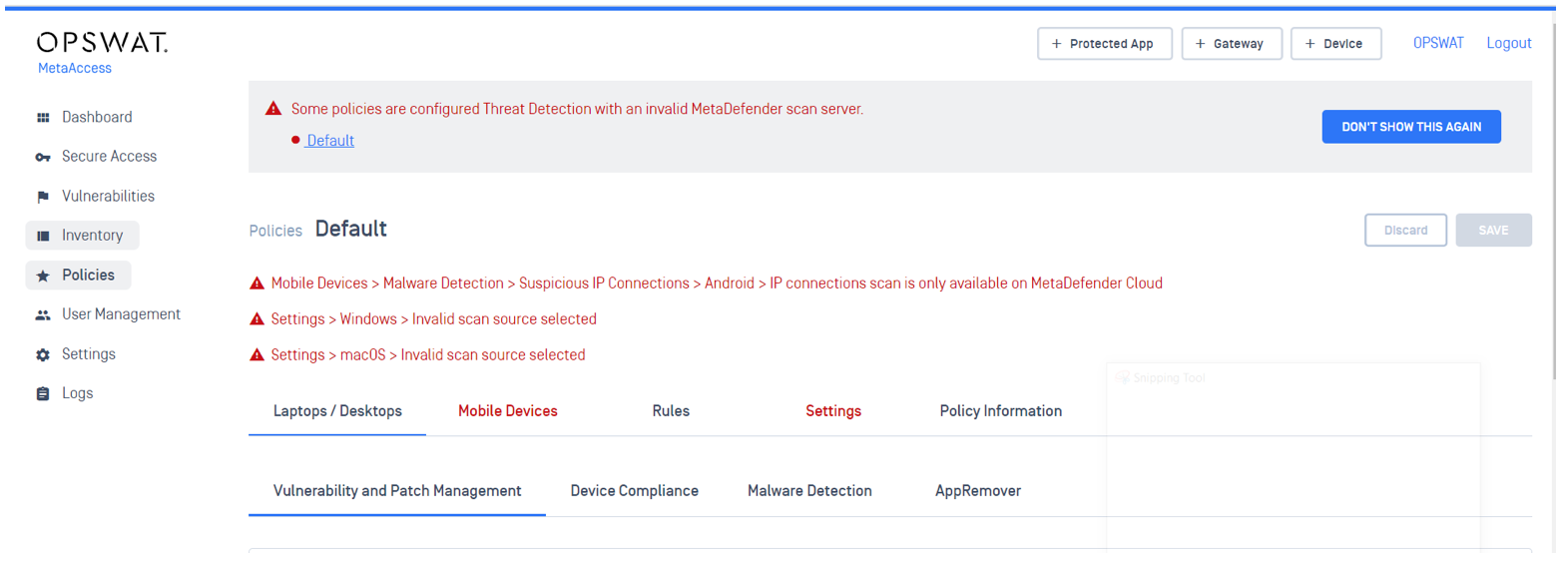
Task: Select Policies in the sidebar
Action: 79,276
